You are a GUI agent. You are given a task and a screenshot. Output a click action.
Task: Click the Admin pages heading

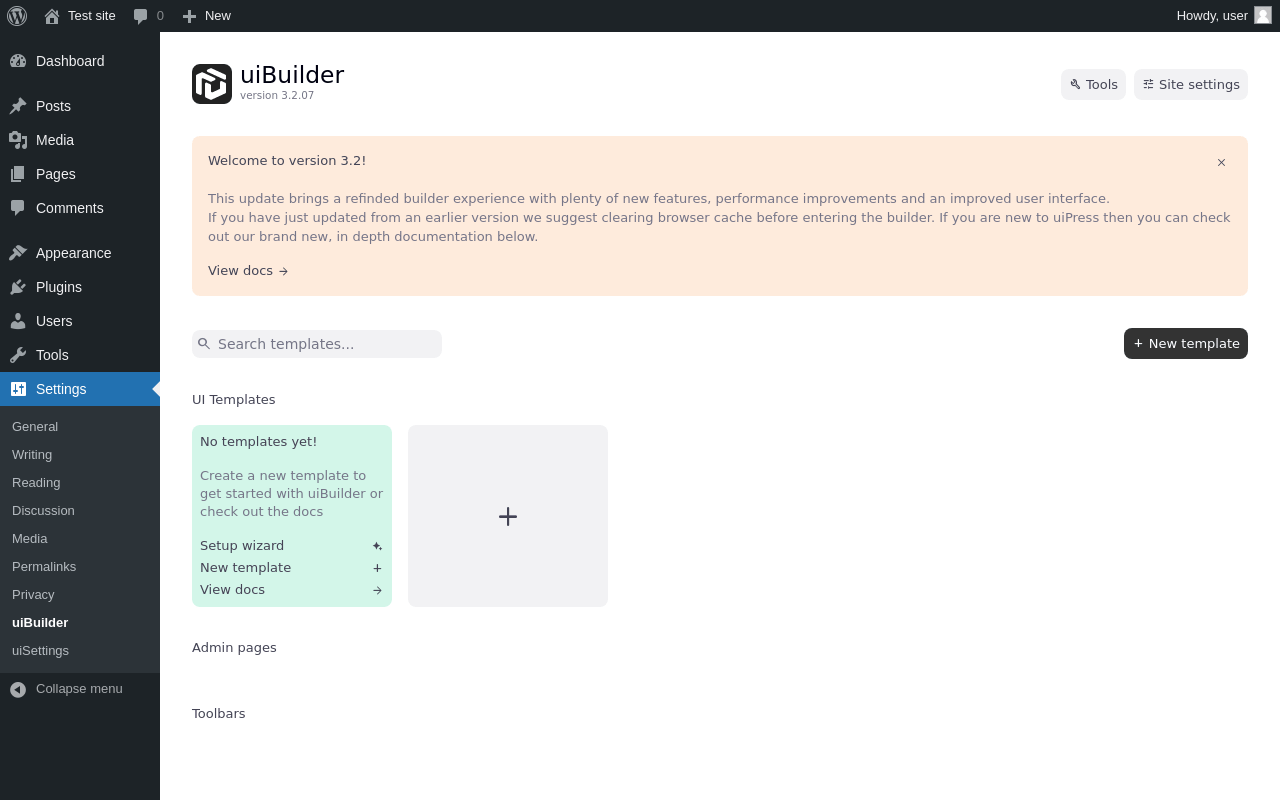pos(234,648)
